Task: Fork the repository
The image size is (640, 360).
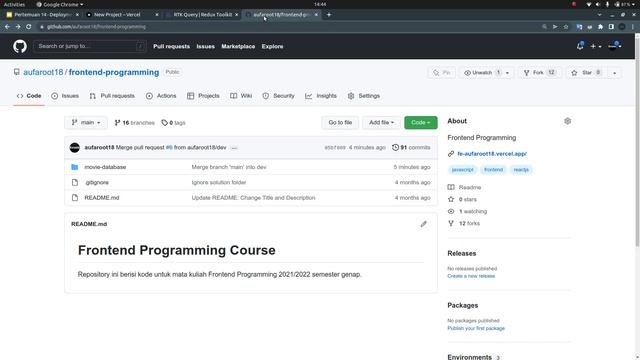Action: pyautogui.click(x=540, y=73)
